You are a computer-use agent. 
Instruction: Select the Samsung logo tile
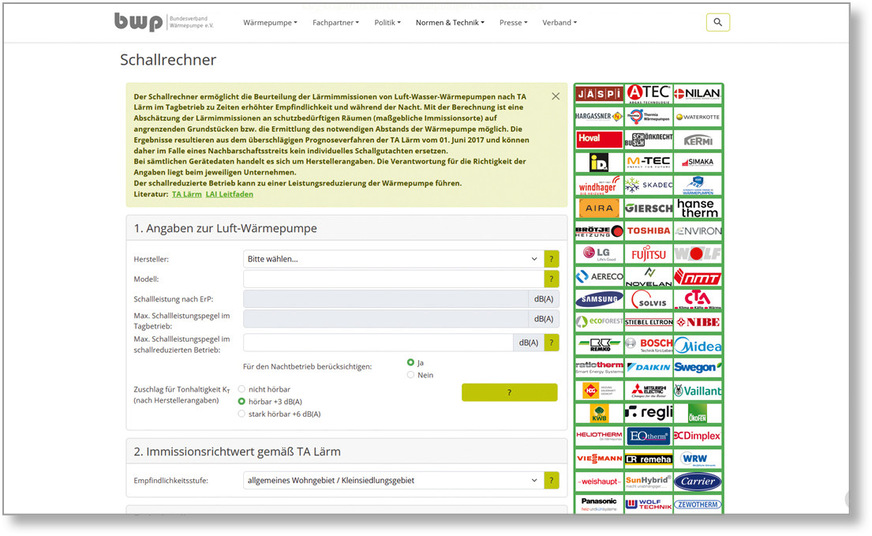pyautogui.click(x=598, y=299)
